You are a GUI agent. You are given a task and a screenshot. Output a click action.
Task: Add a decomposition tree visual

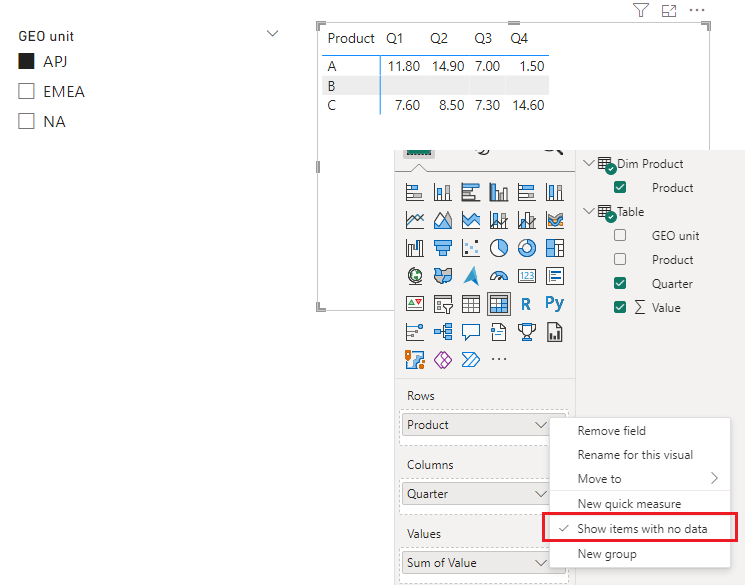pyautogui.click(x=442, y=331)
